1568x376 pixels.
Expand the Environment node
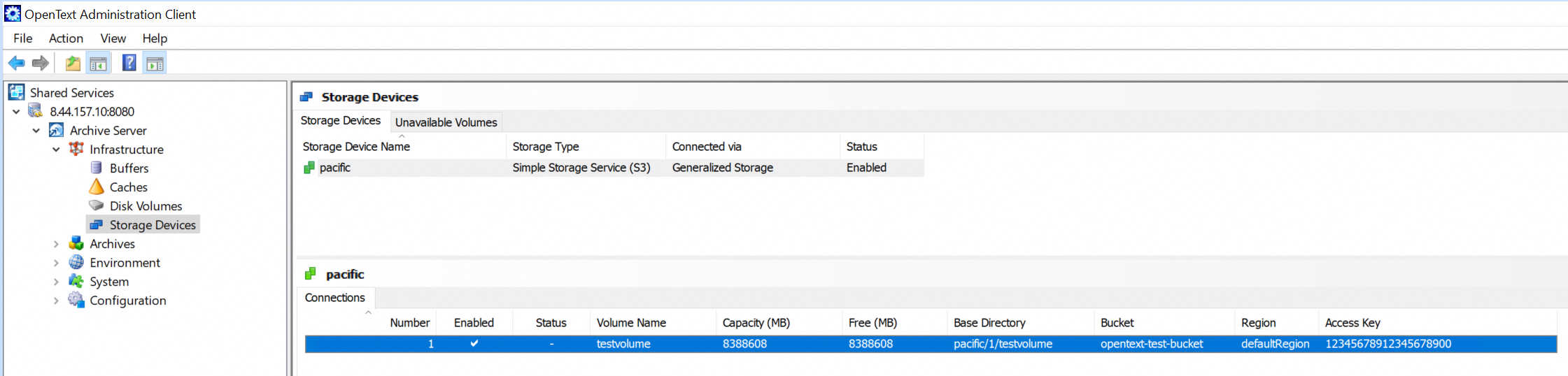pyautogui.click(x=57, y=263)
